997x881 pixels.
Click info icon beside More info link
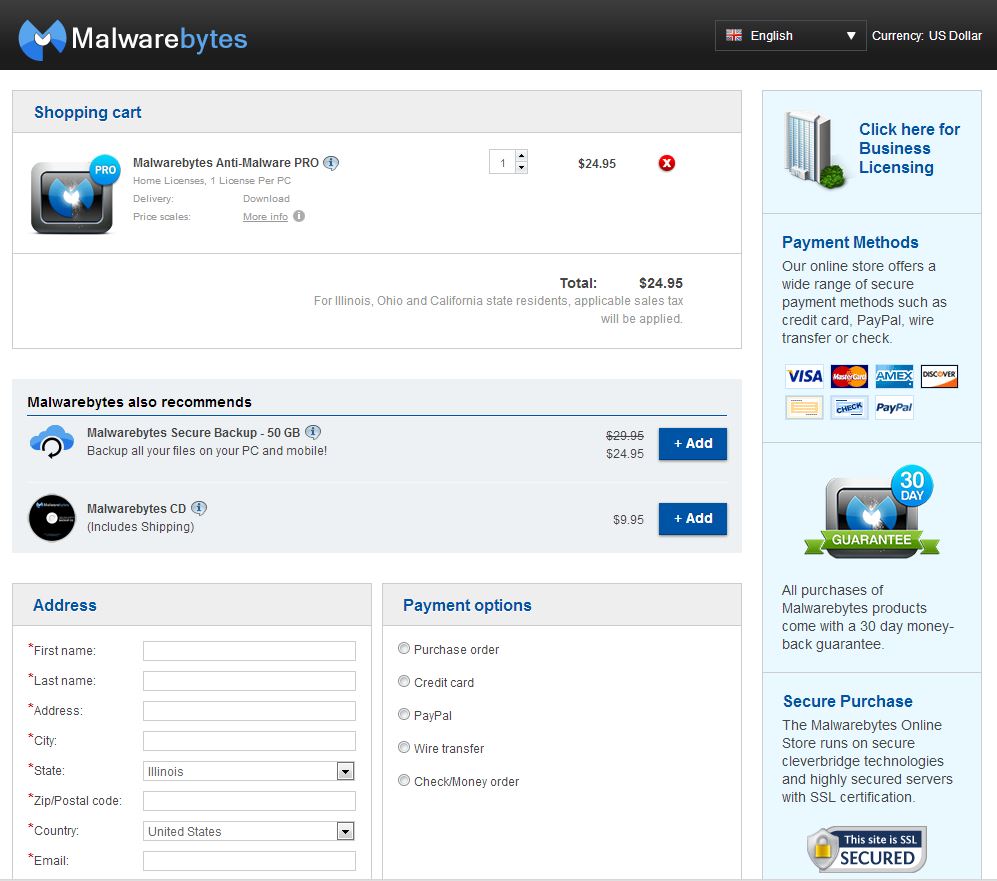pyautogui.click(x=299, y=216)
